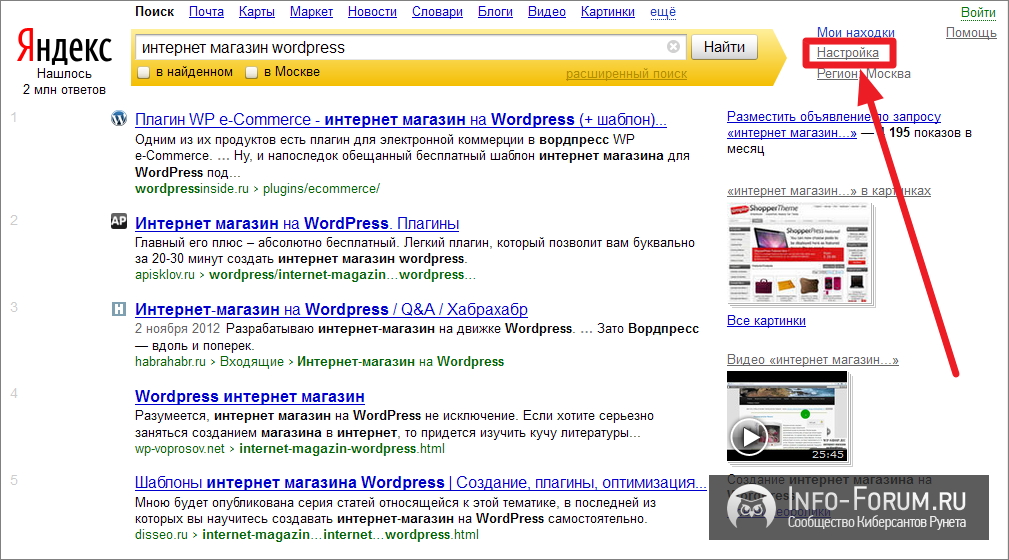The height and width of the screenshot is (560, 1009).
Task: Enable the 'в Москве' checkbox
Action: click(252, 72)
